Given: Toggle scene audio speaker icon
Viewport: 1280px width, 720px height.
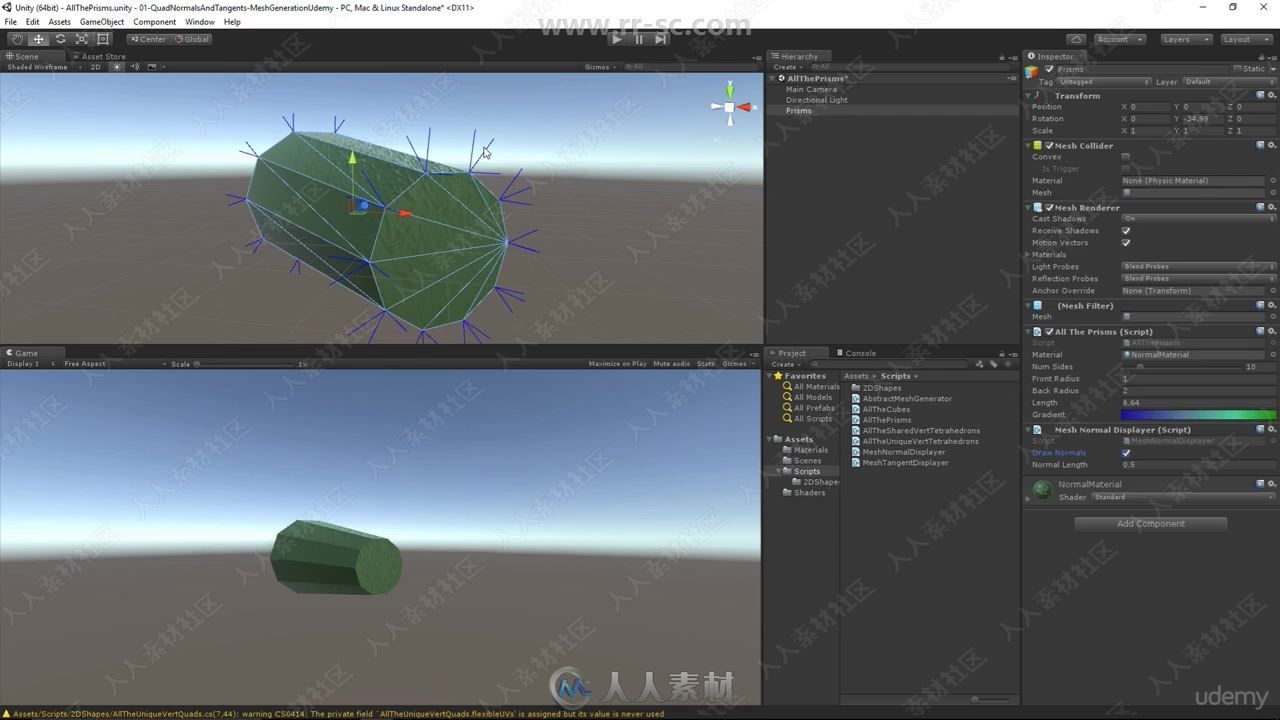Looking at the screenshot, I should point(134,67).
